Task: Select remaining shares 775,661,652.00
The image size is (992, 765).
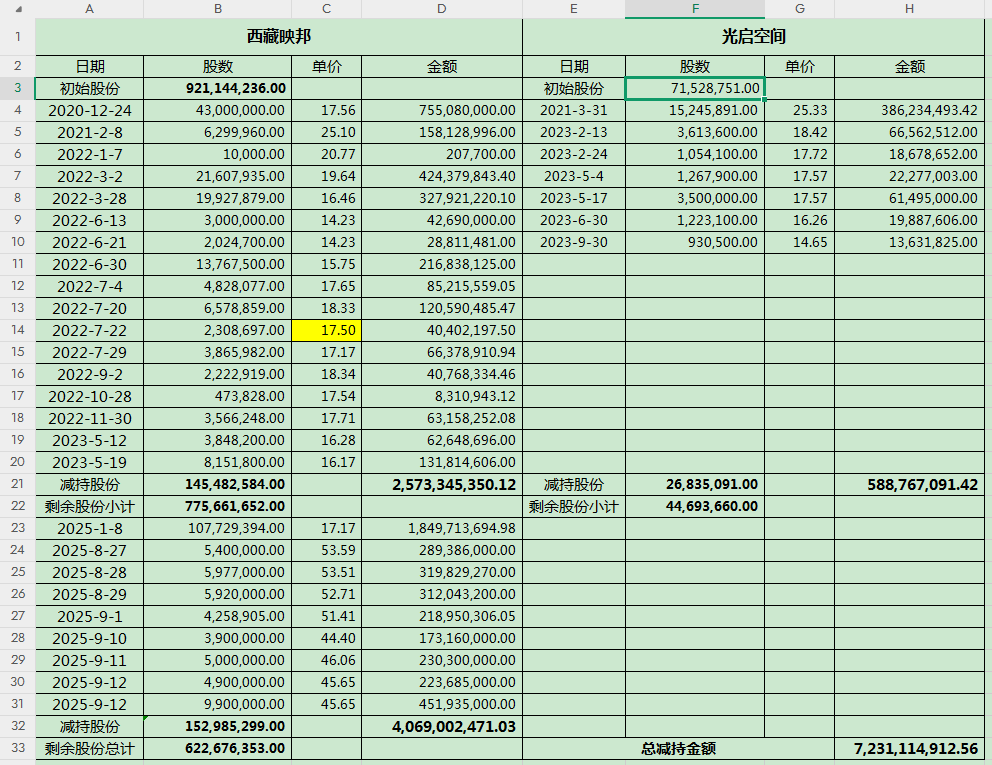Action: [x=218, y=506]
